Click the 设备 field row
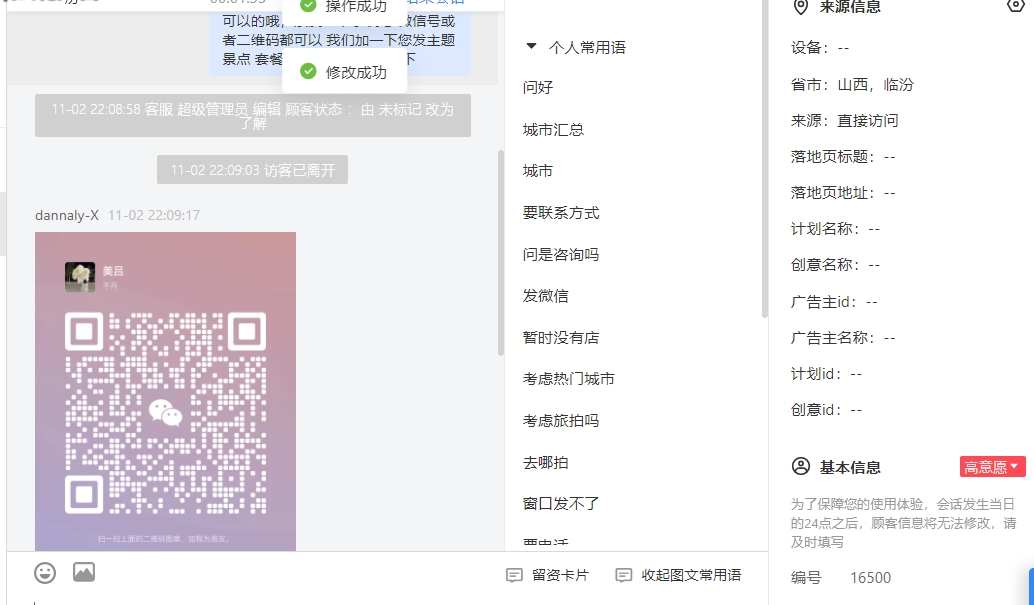Image resolution: width=1034 pixels, height=605 pixels. click(820, 48)
